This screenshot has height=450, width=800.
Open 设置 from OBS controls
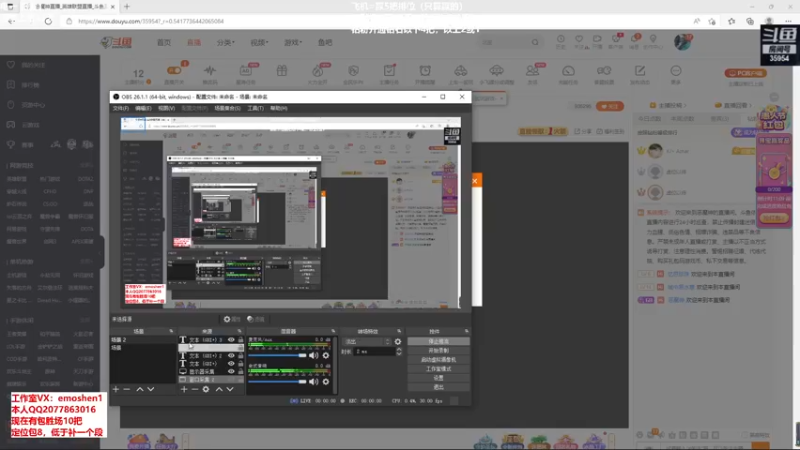(439, 378)
